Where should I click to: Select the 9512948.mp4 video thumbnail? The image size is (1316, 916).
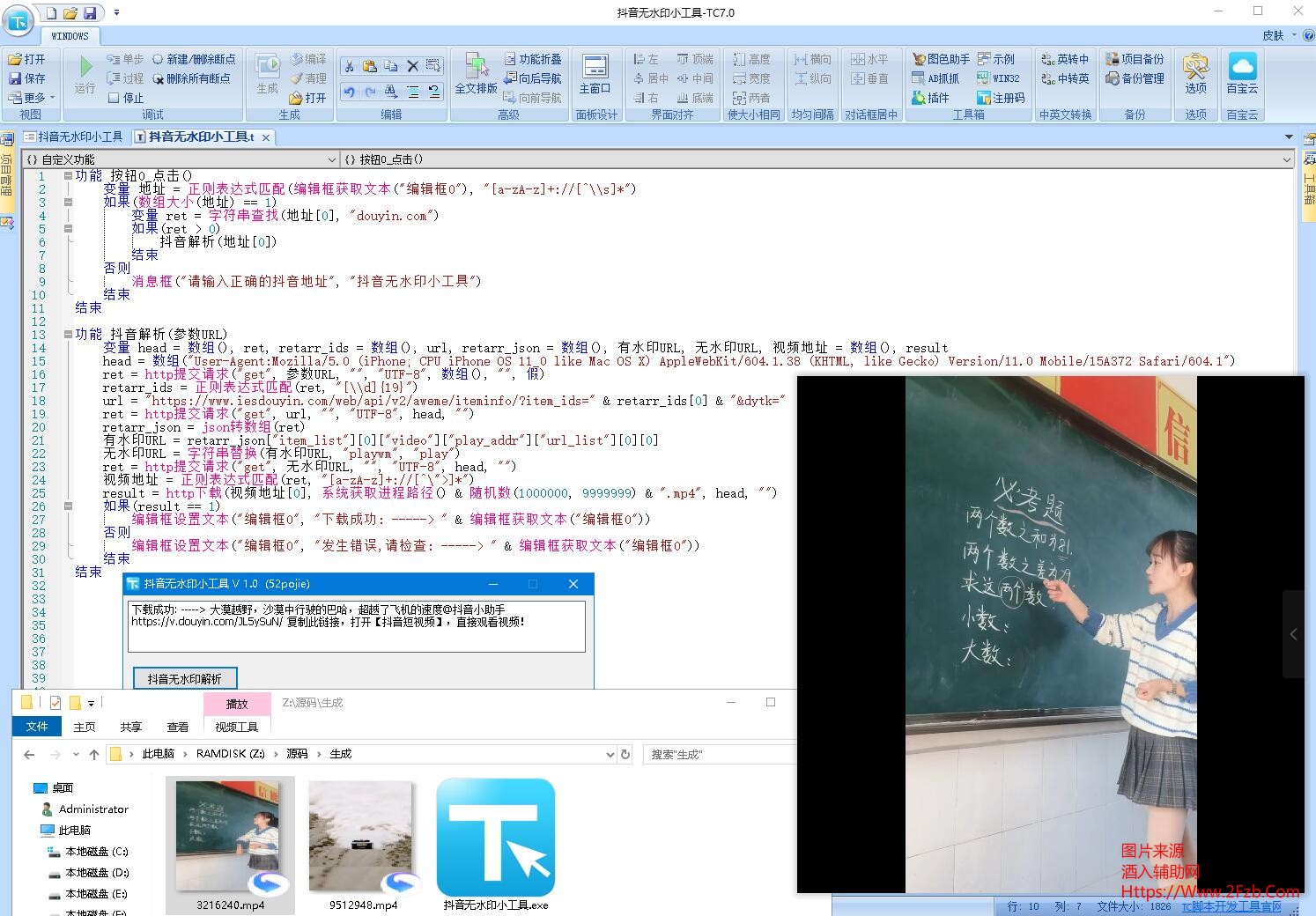(362, 837)
